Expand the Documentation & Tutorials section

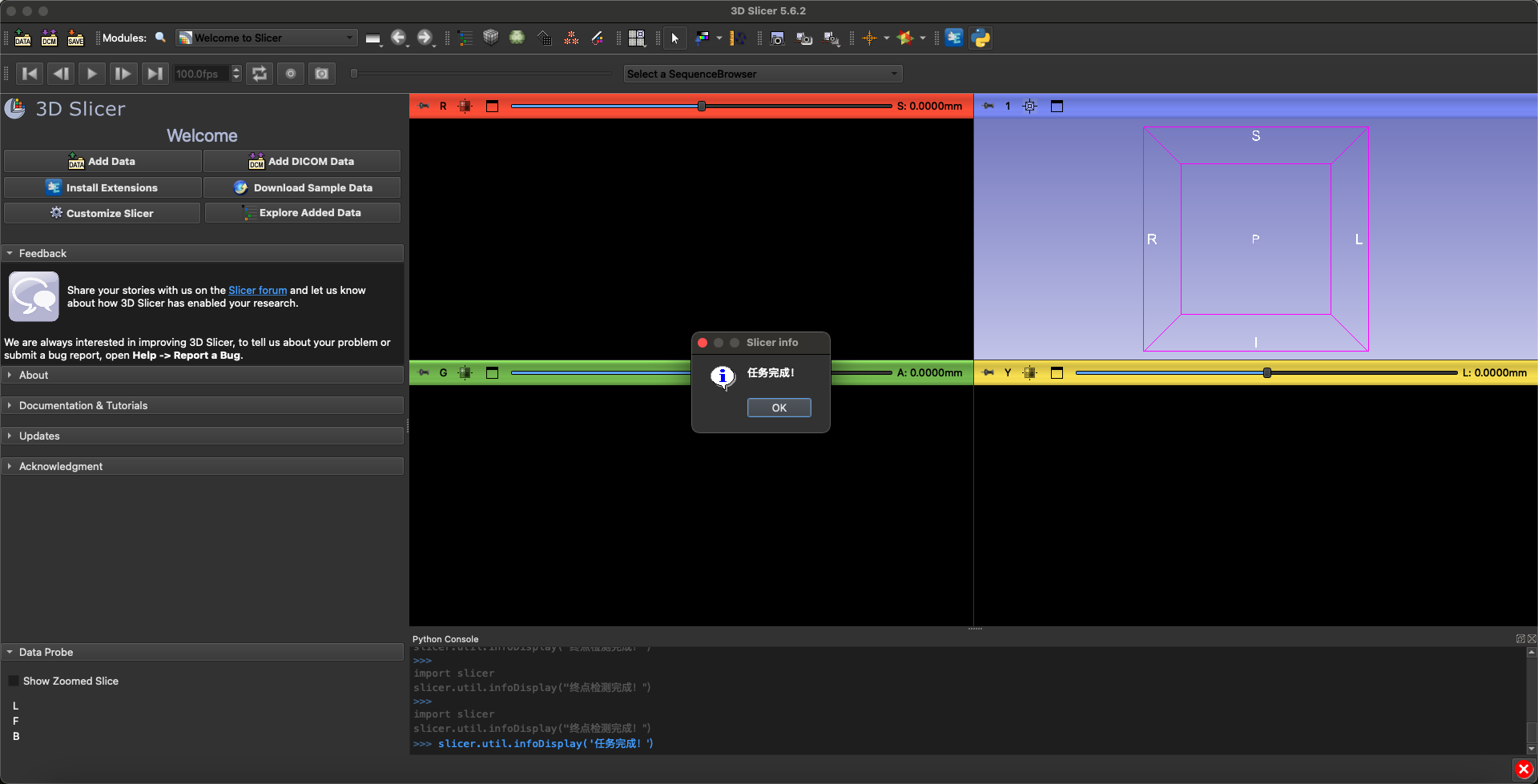click(83, 405)
